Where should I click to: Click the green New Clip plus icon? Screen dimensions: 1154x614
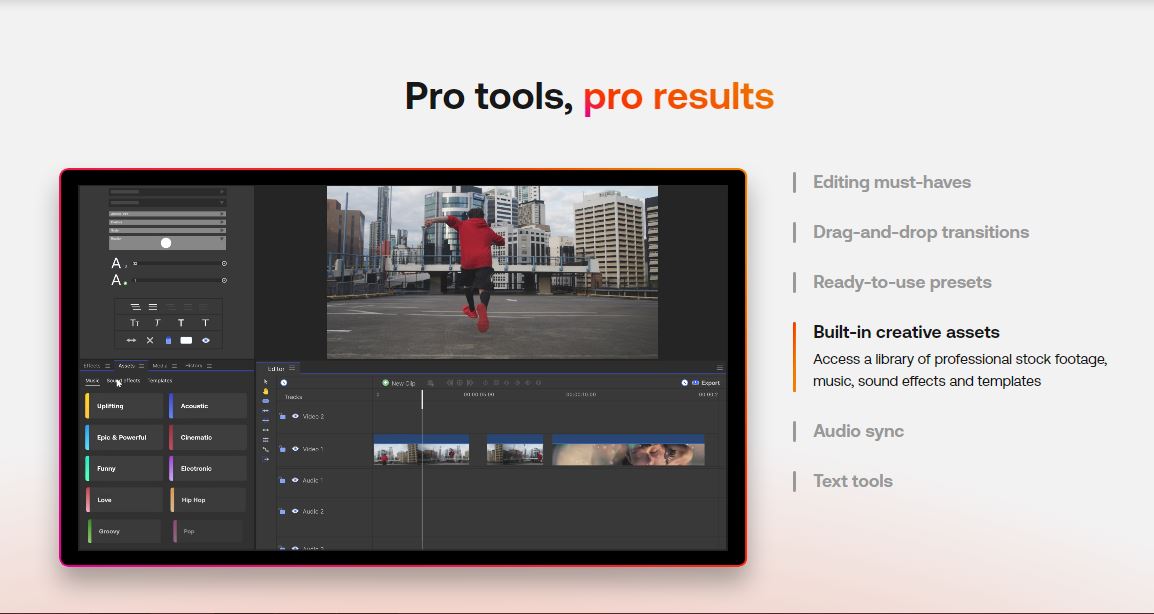tap(385, 383)
